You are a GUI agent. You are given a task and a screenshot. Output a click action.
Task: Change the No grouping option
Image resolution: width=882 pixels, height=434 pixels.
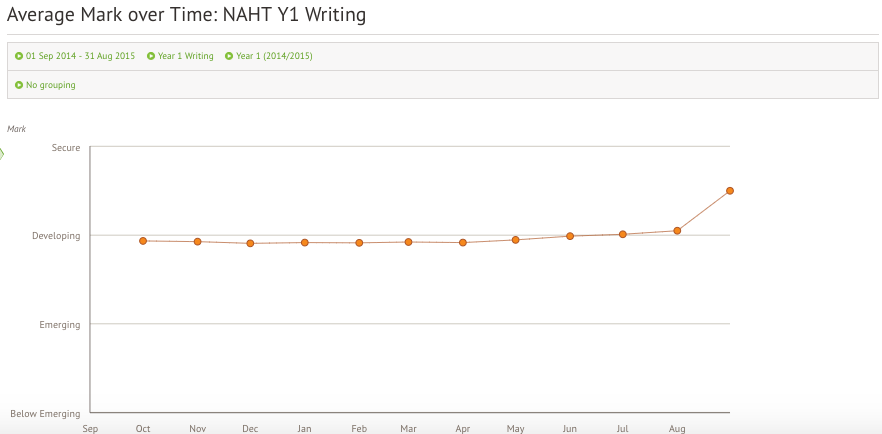[x=50, y=85]
